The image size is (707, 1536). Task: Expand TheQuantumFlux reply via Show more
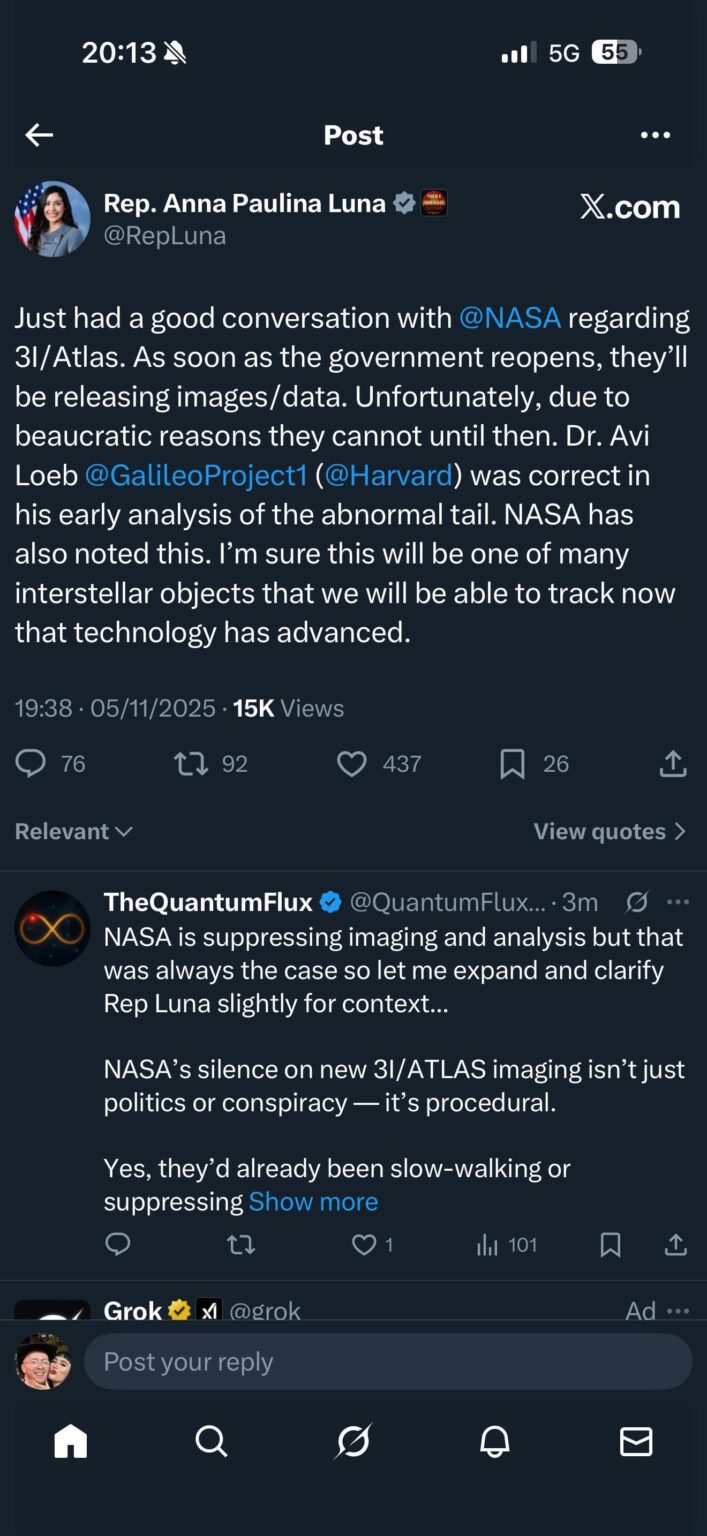pos(313,1201)
